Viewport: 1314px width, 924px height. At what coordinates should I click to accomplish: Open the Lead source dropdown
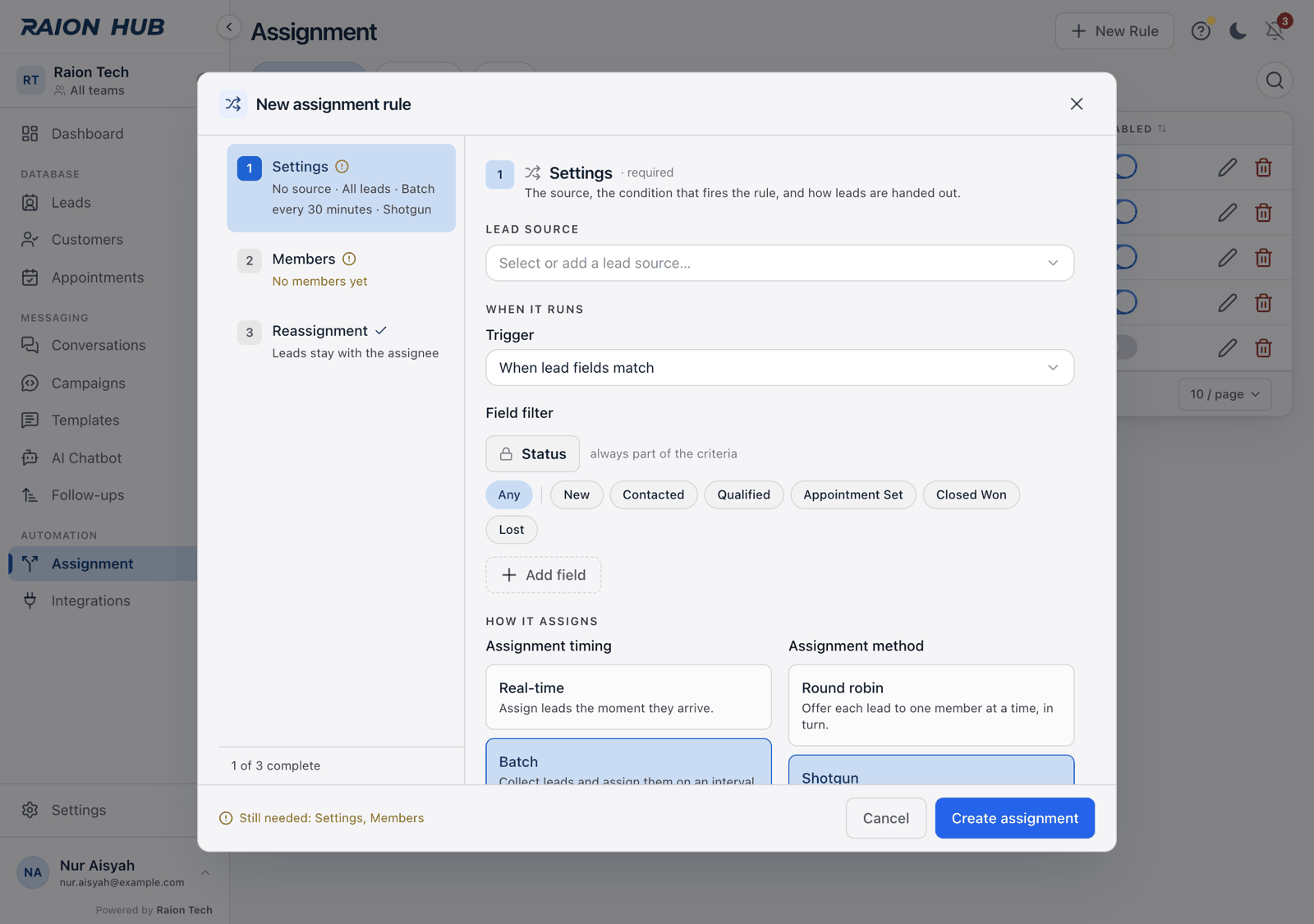(779, 263)
